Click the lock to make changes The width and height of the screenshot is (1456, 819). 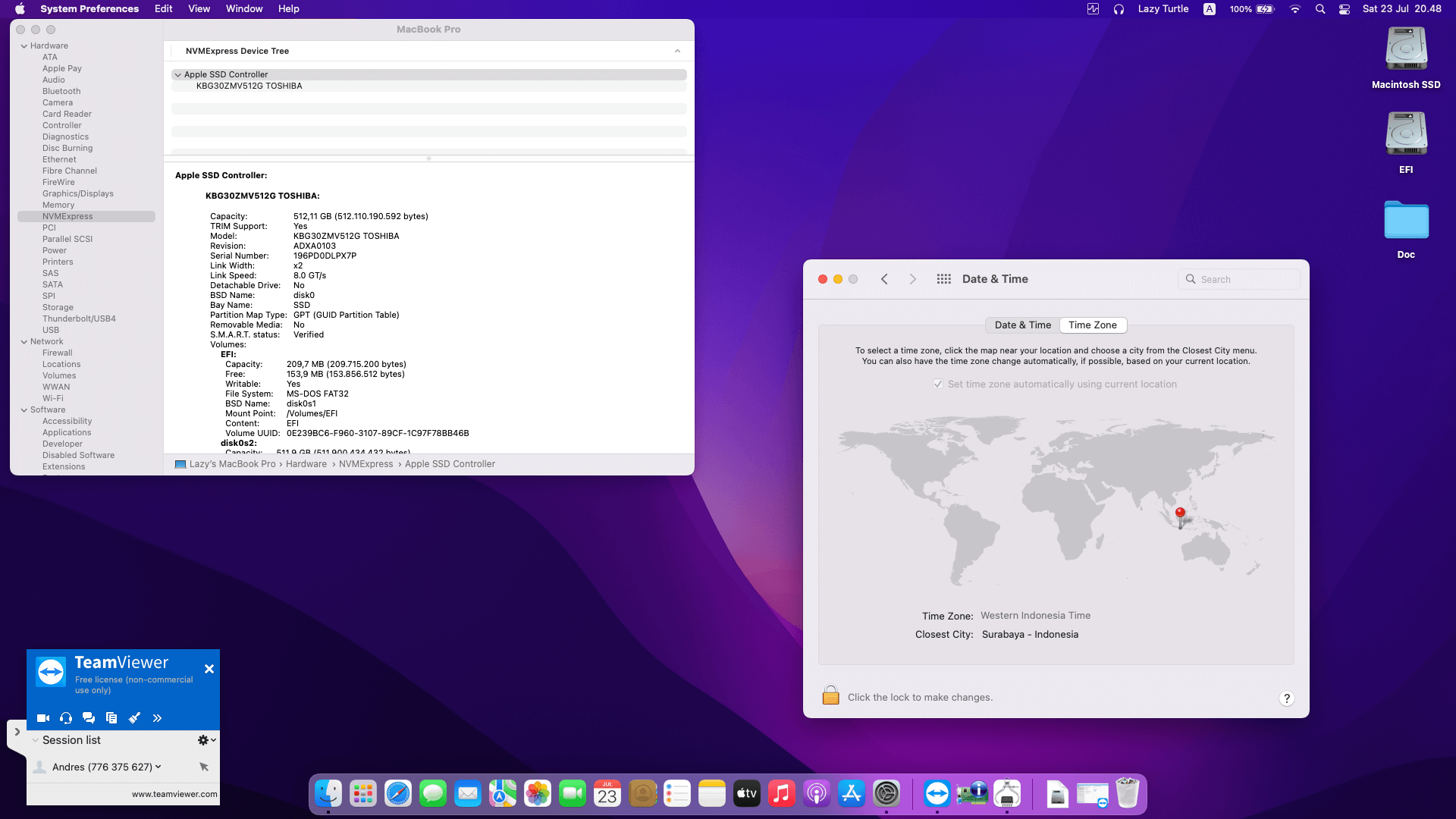coord(830,695)
